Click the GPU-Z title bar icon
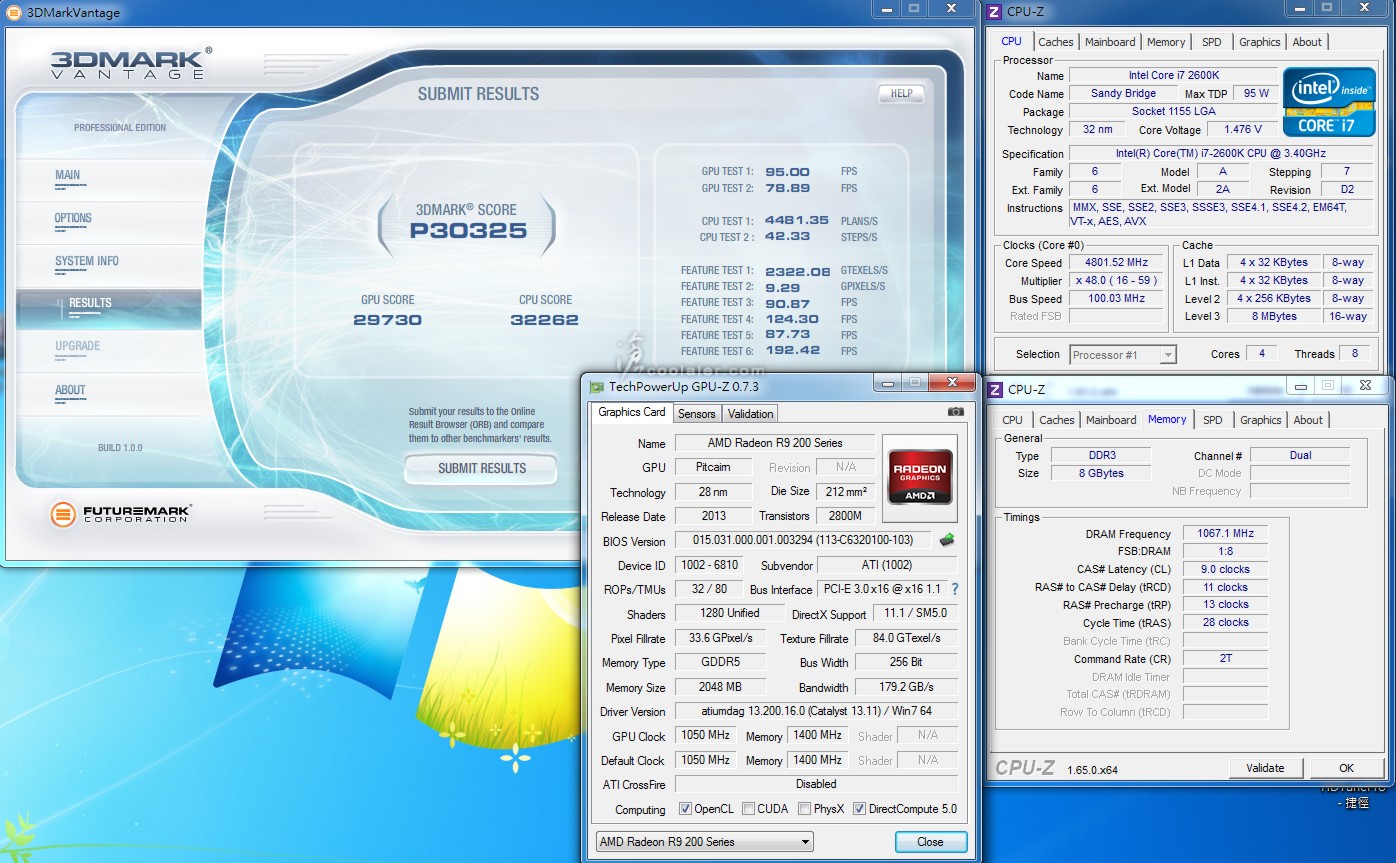Image resolution: width=1396 pixels, height=863 pixels. click(597, 386)
